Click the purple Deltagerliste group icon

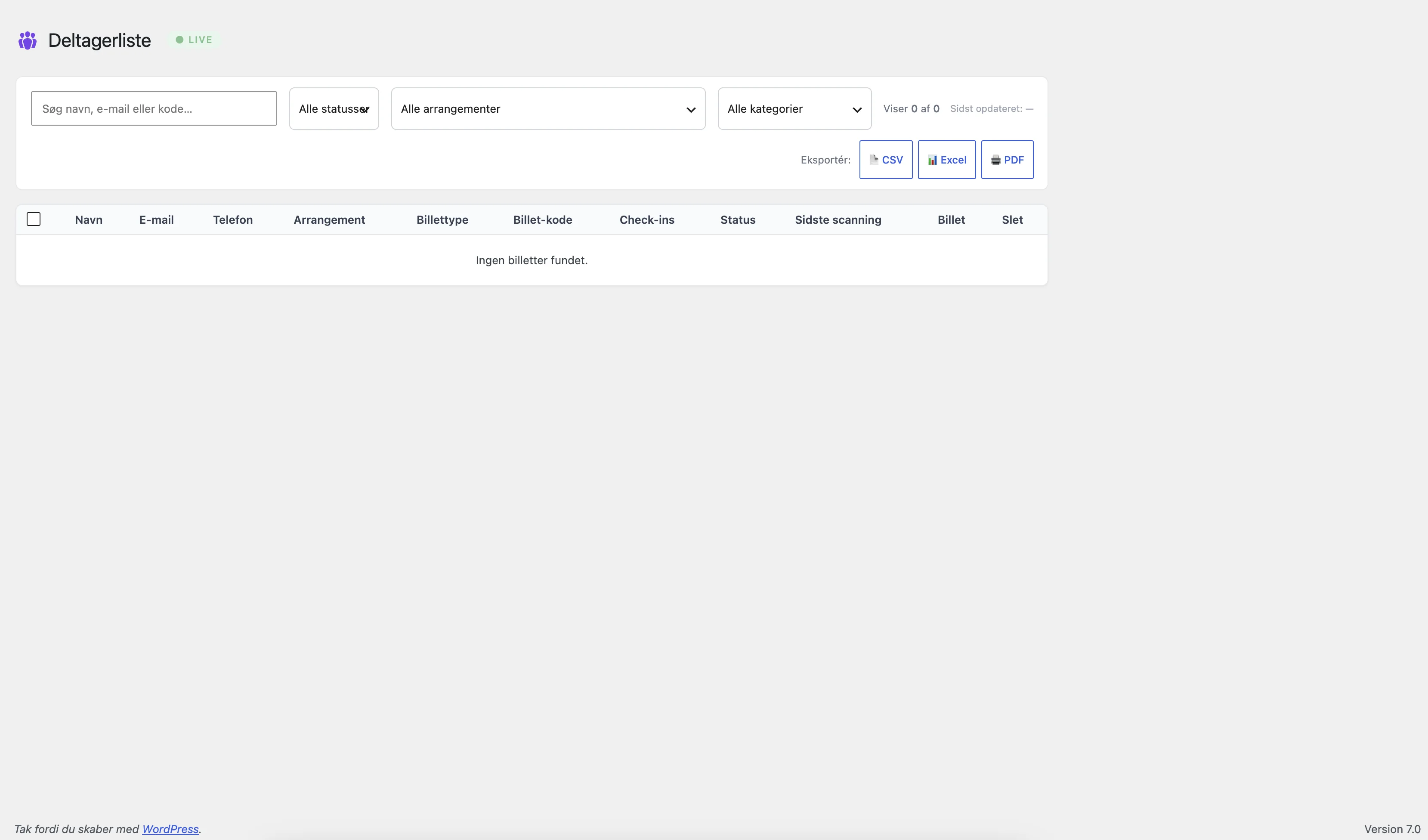click(x=27, y=40)
